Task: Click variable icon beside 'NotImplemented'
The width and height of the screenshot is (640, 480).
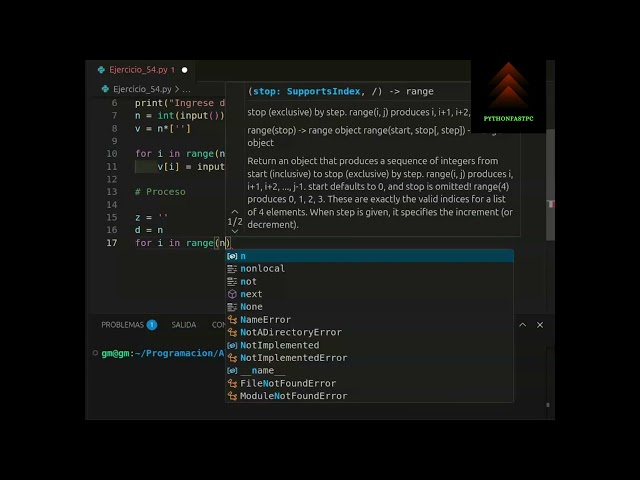Action: tap(232, 345)
